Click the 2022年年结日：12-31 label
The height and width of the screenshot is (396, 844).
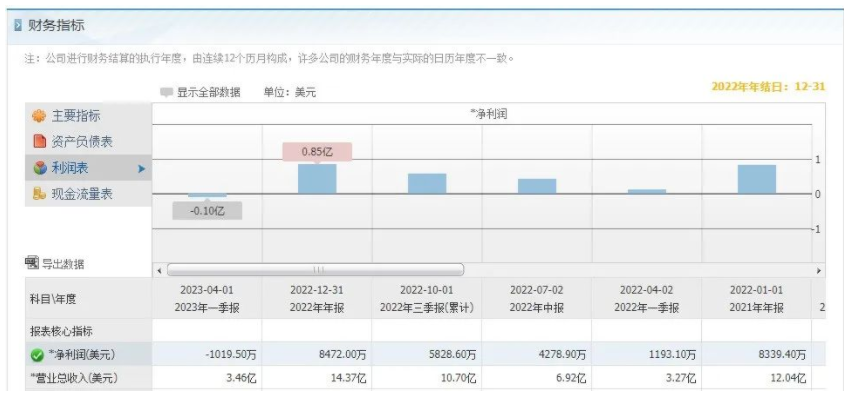click(x=768, y=87)
